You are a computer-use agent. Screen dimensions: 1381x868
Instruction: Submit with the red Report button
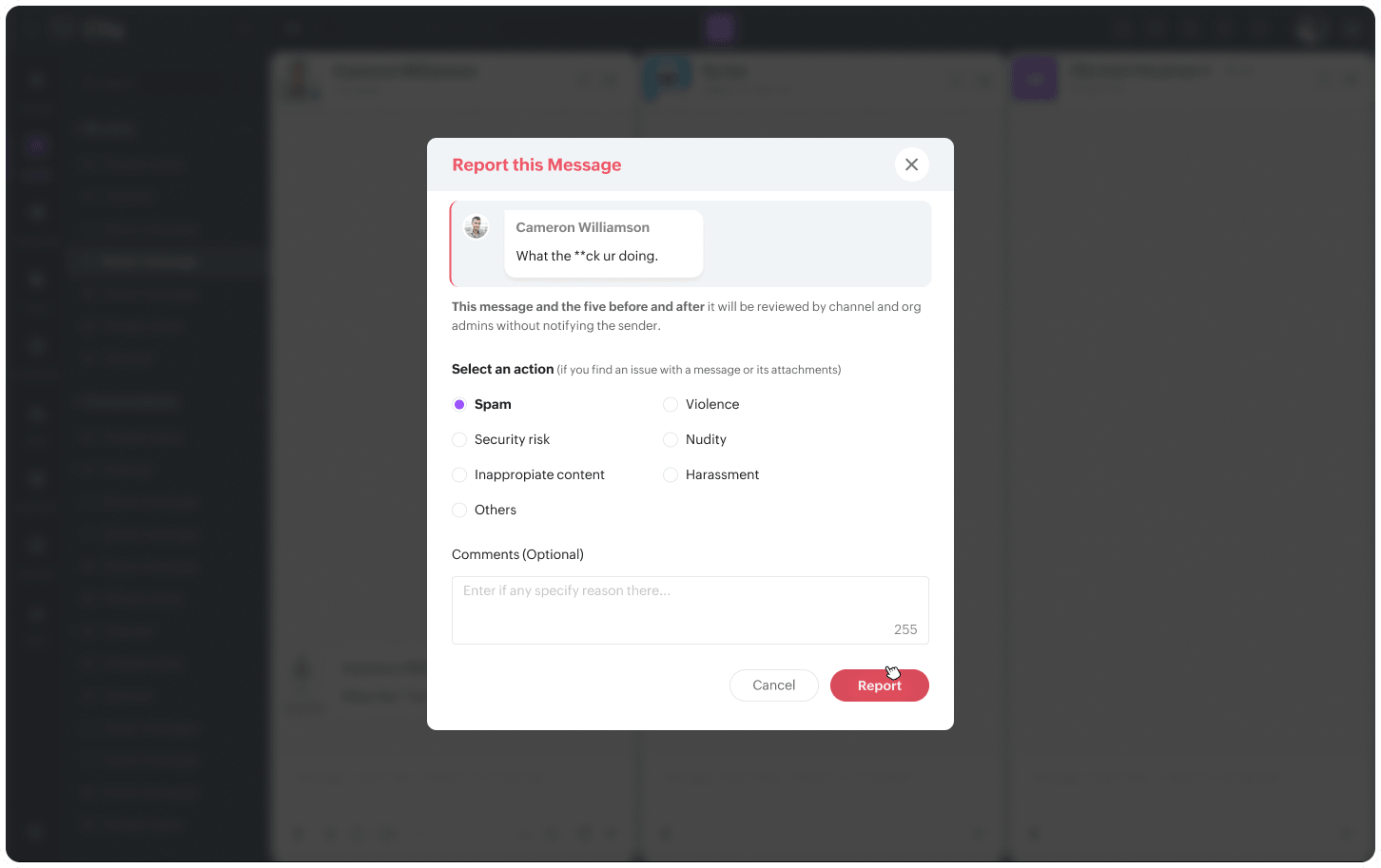(x=879, y=685)
